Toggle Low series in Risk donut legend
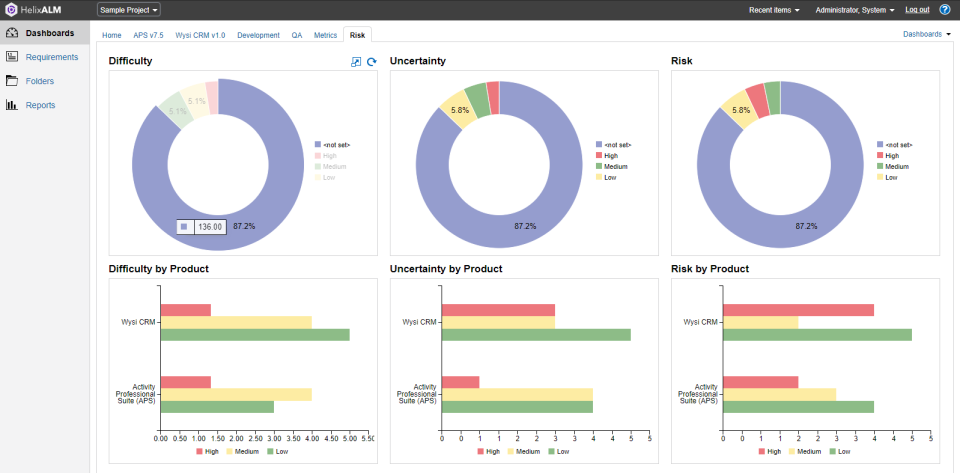Viewport: 960px width, 473px height. 888,177
